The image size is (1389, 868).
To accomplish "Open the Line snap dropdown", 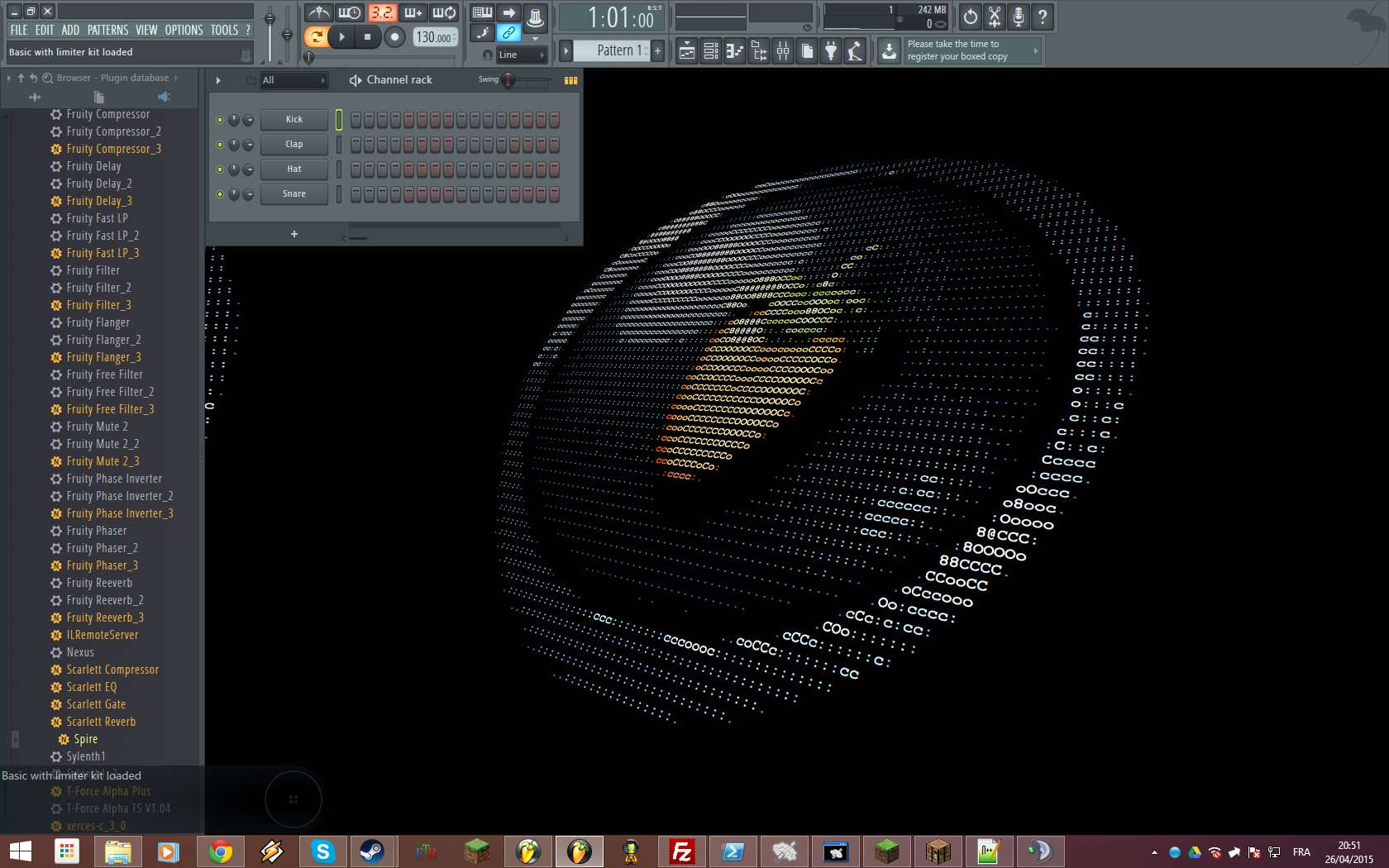I will [522, 55].
